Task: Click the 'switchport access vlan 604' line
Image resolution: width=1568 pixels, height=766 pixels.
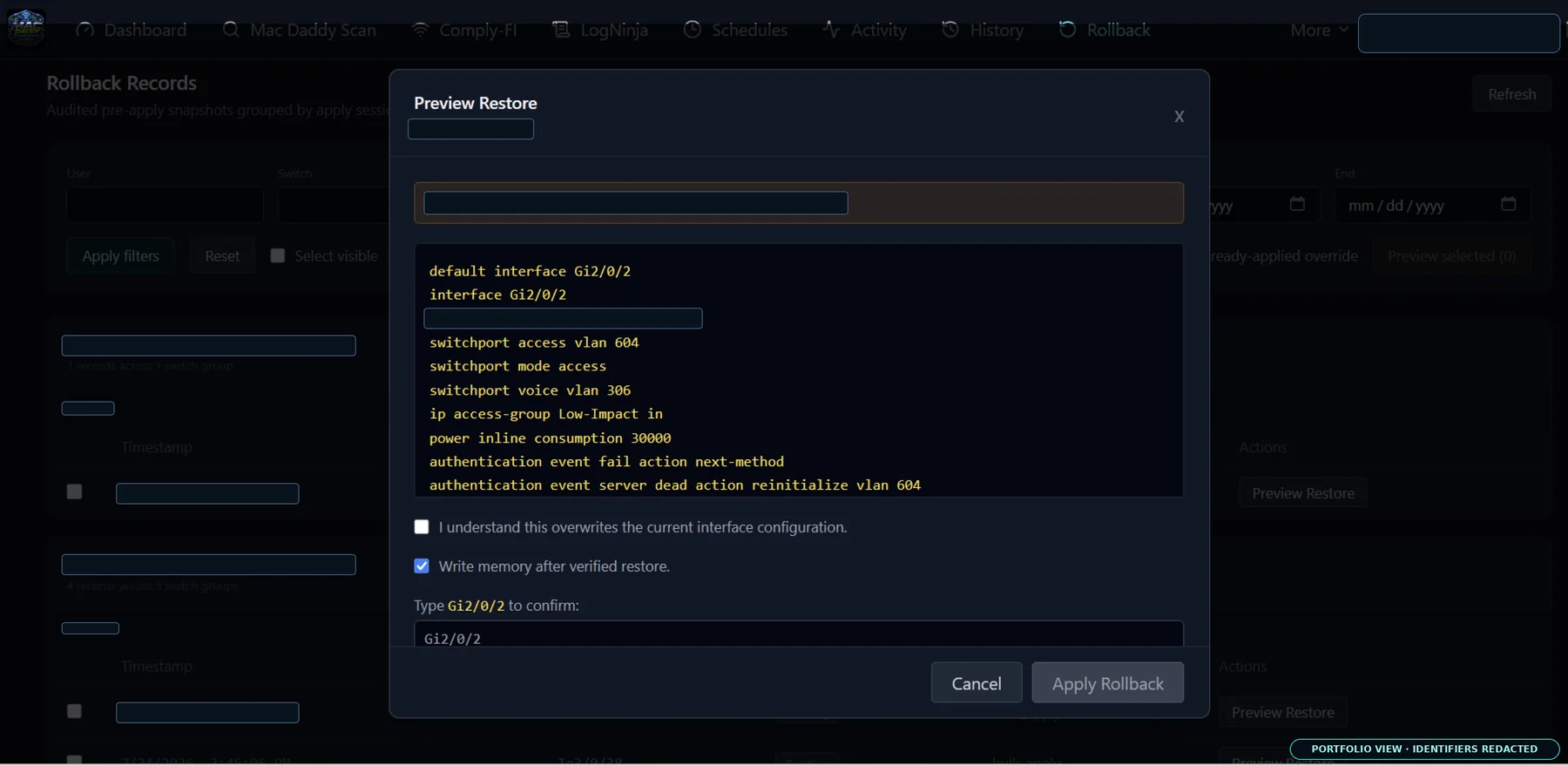Action: (534, 342)
